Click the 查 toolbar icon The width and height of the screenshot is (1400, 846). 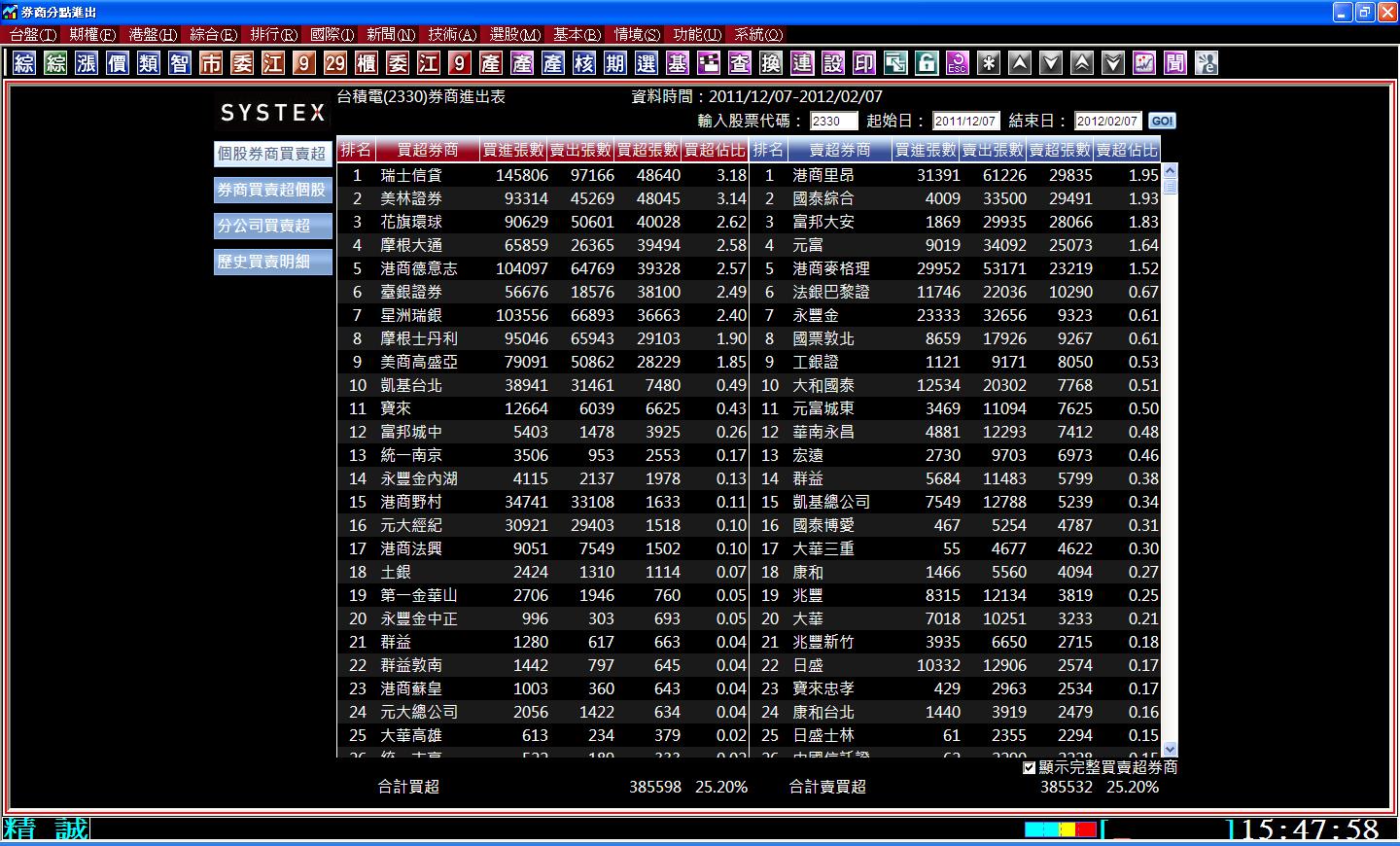740,63
